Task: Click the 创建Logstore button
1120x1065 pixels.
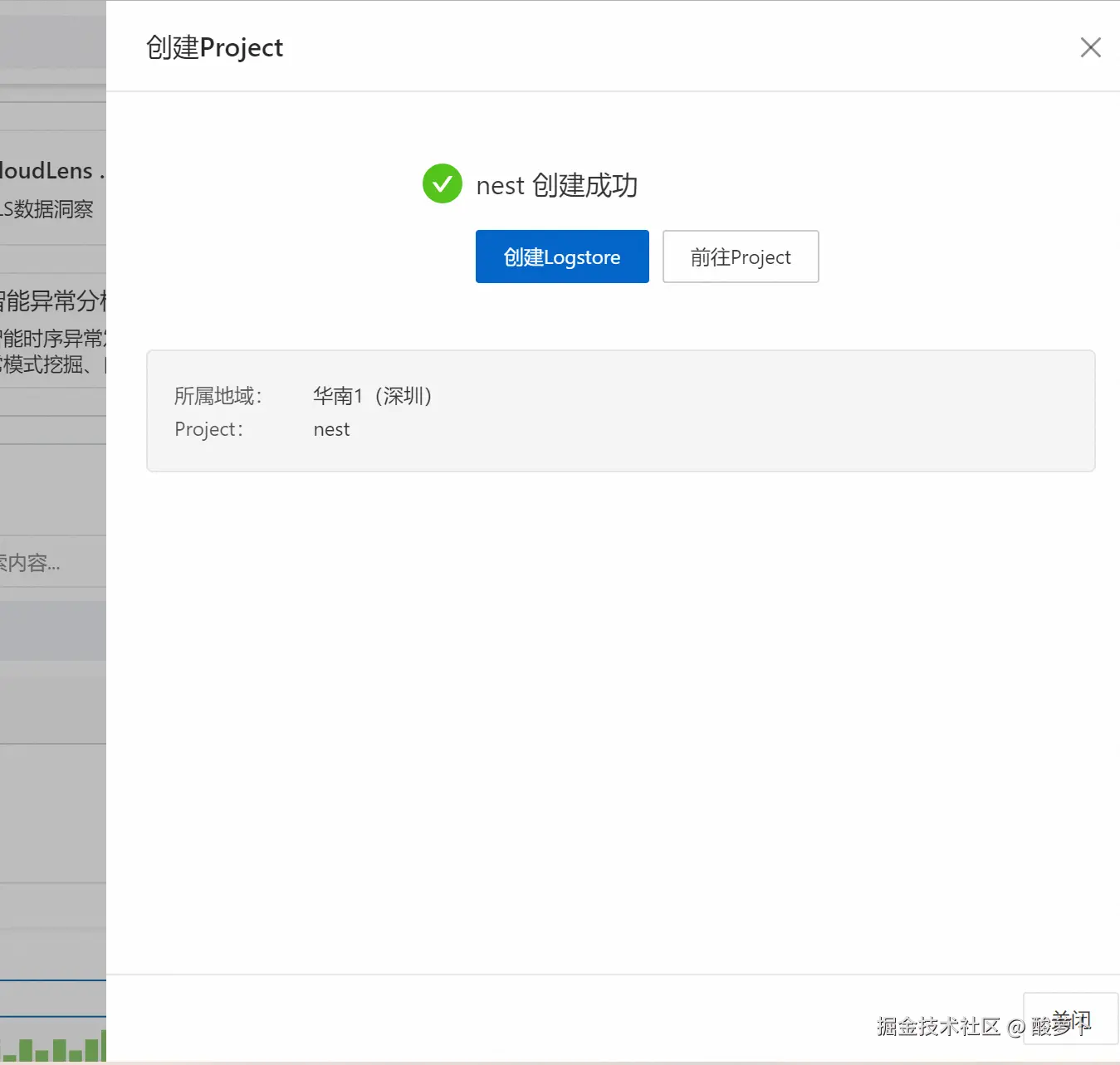Action: coord(562,256)
